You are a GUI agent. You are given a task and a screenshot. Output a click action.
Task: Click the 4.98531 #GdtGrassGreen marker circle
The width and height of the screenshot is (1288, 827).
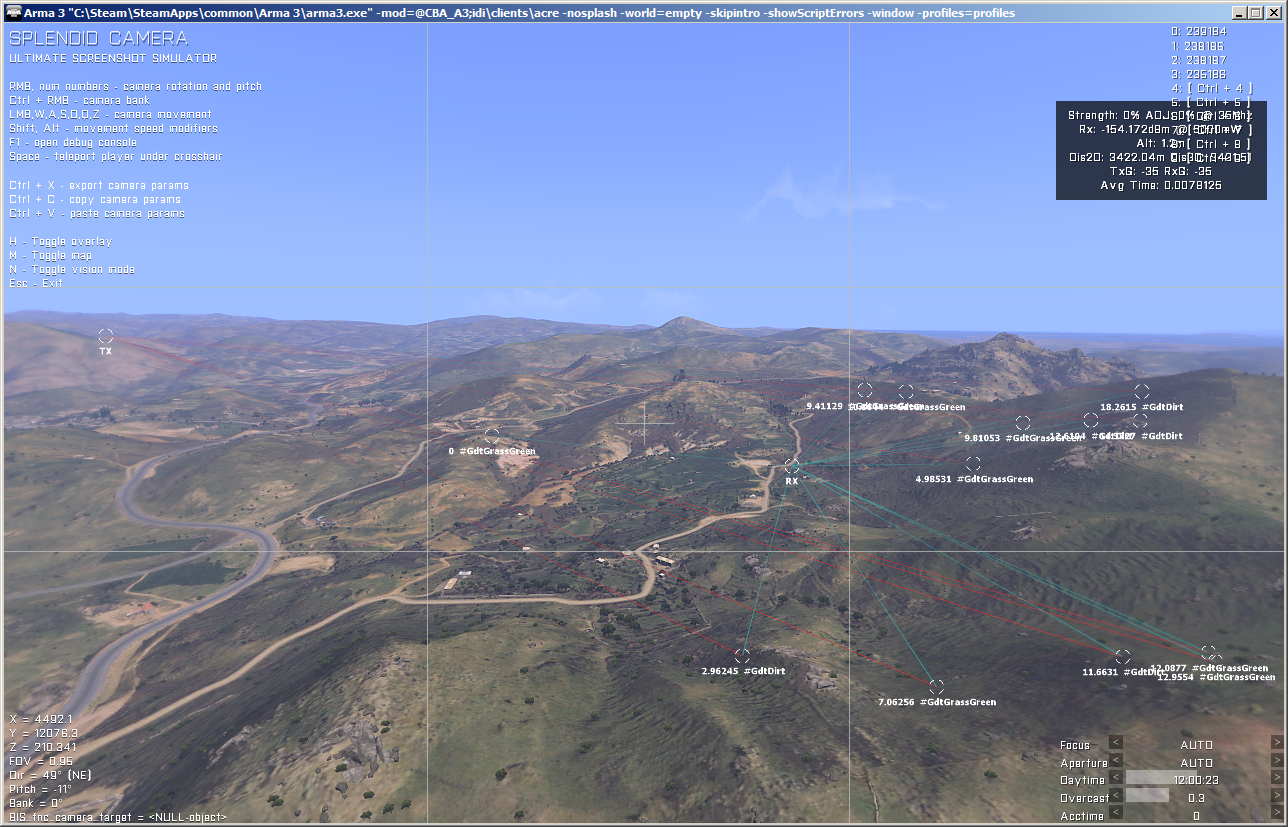click(x=973, y=464)
